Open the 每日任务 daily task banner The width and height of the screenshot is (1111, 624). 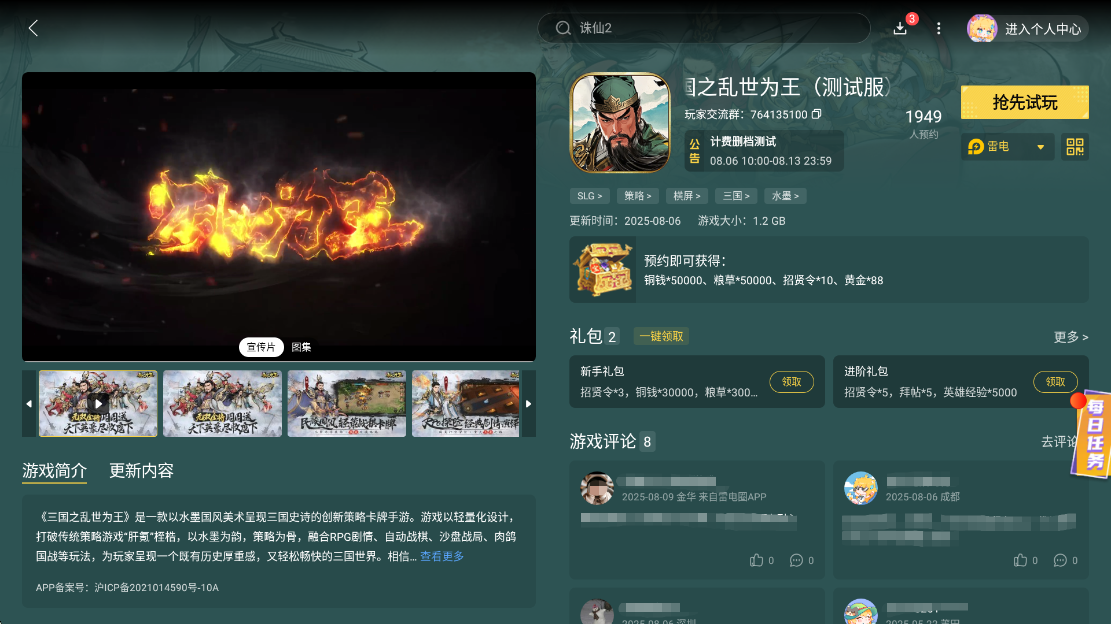1092,434
